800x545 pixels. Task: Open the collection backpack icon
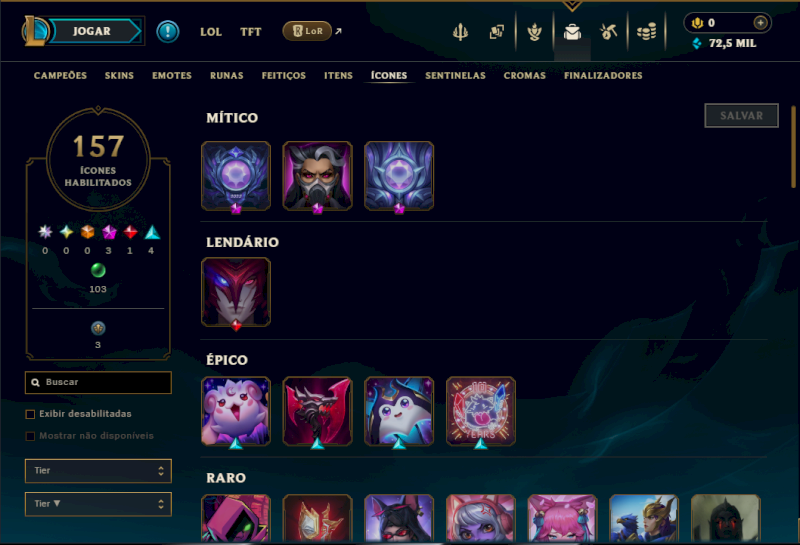pyautogui.click(x=572, y=32)
